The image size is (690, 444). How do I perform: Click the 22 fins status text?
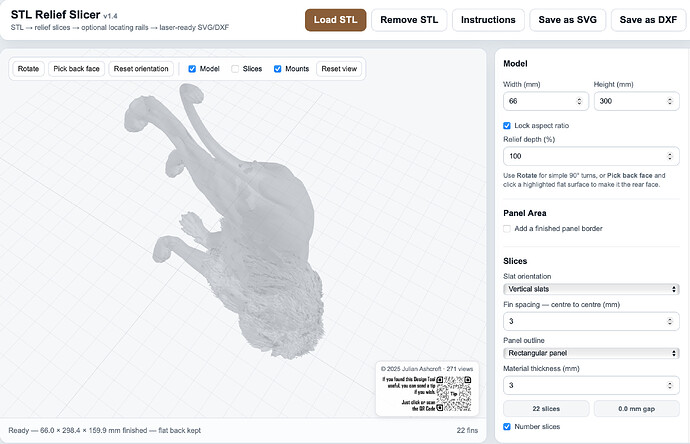click(x=467, y=430)
